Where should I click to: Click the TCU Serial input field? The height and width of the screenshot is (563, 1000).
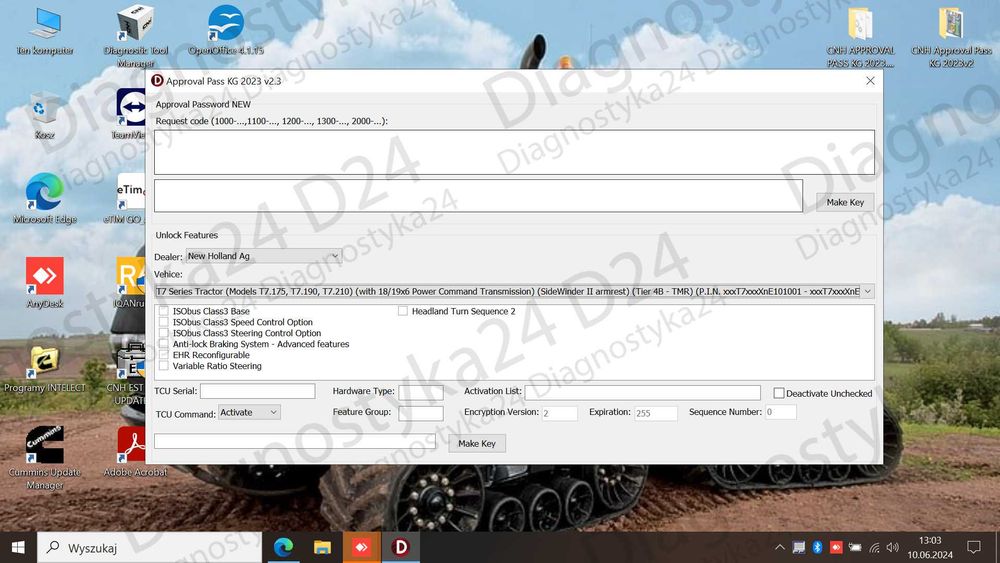coord(258,391)
